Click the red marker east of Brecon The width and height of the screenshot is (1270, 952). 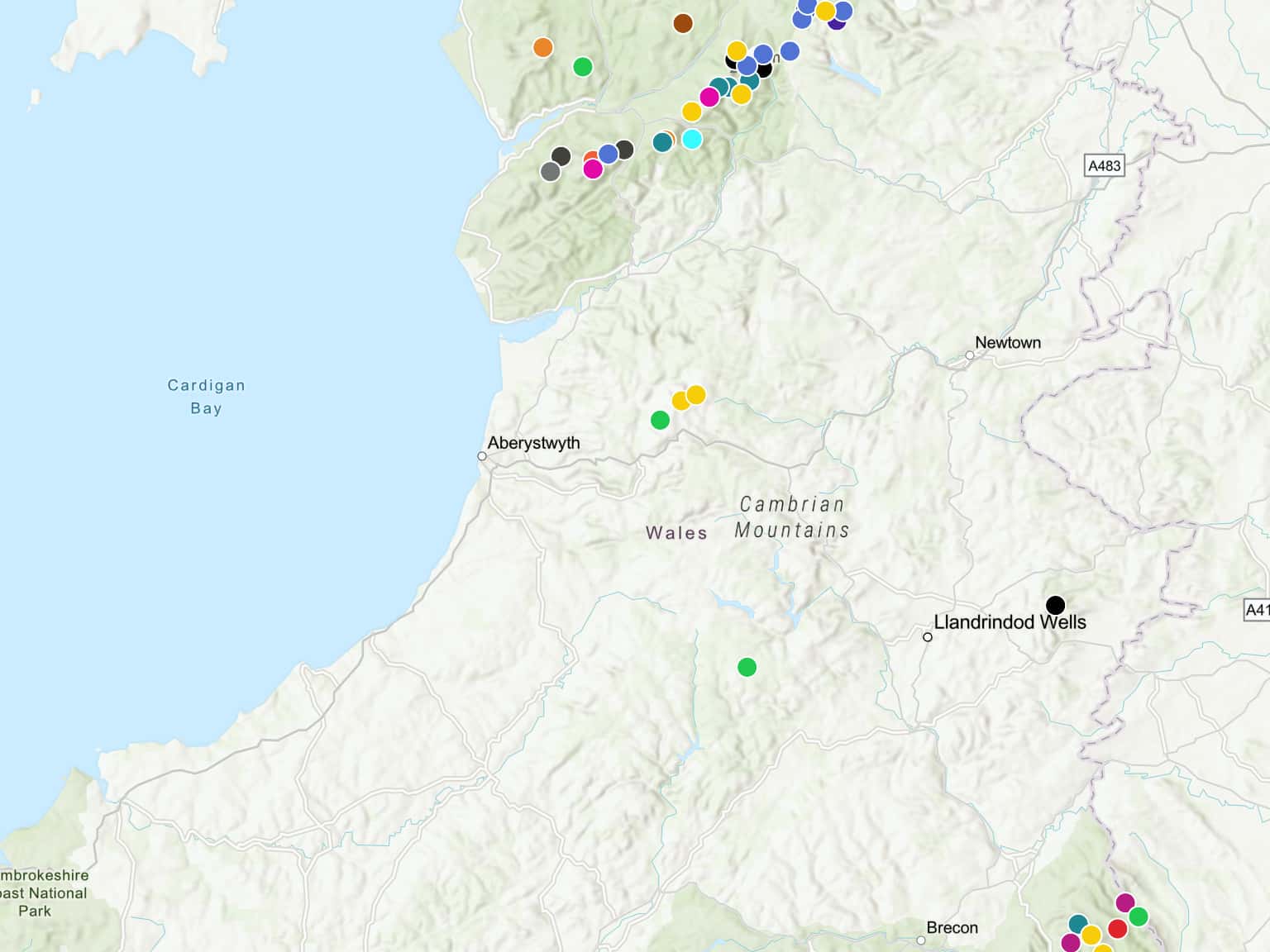point(1117,928)
